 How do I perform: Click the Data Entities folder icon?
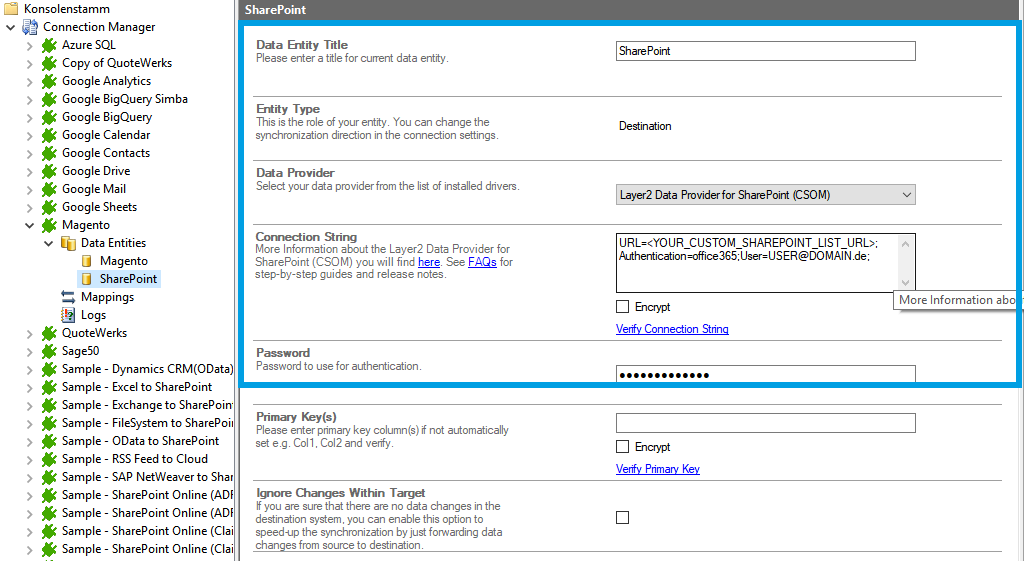(x=68, y=243)
